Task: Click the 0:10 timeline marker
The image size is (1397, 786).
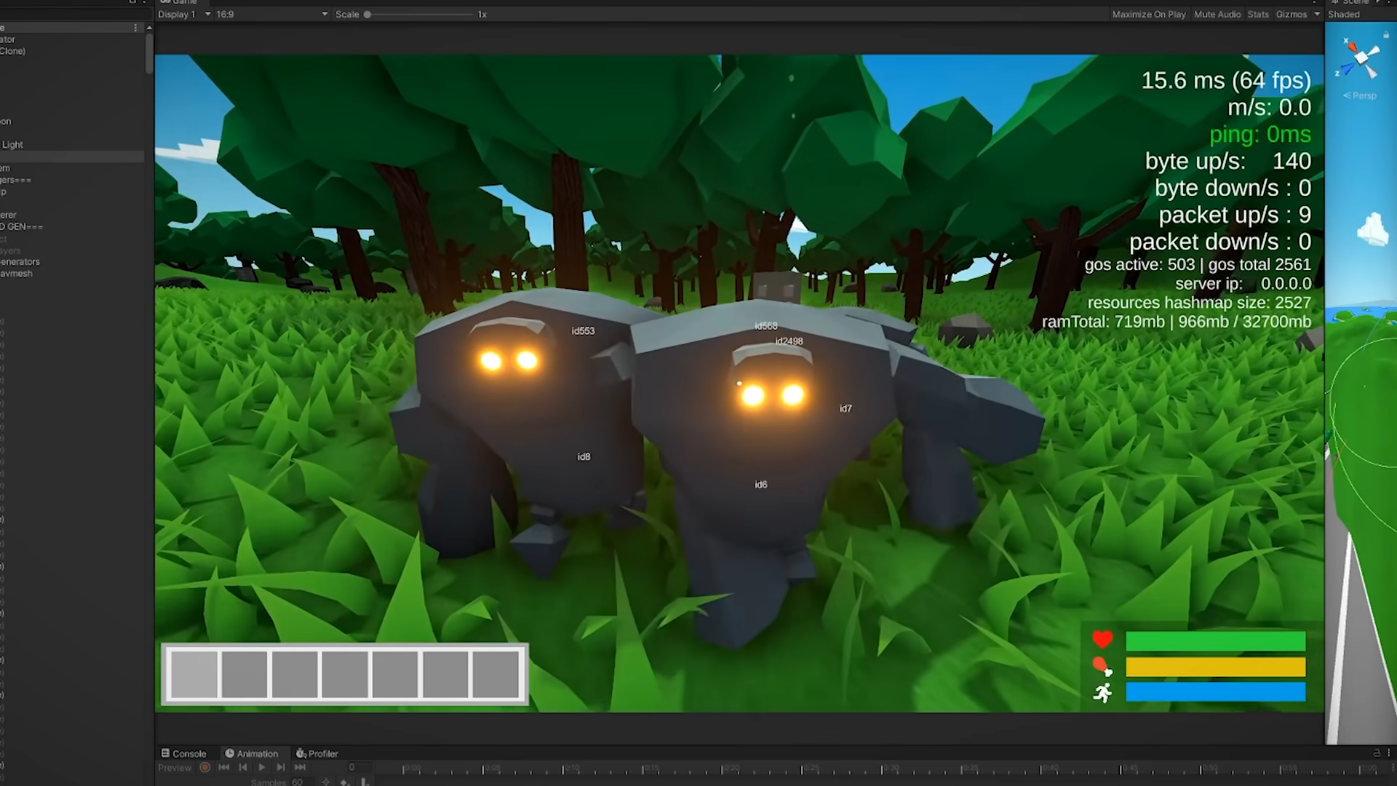Action: click(571, 768)
